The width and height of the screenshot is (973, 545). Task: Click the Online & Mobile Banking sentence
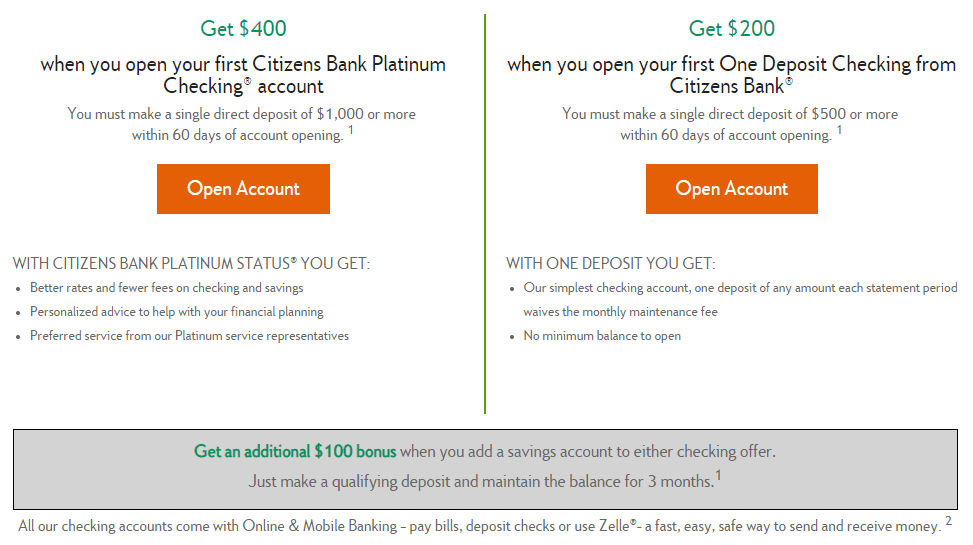(480, 526)
